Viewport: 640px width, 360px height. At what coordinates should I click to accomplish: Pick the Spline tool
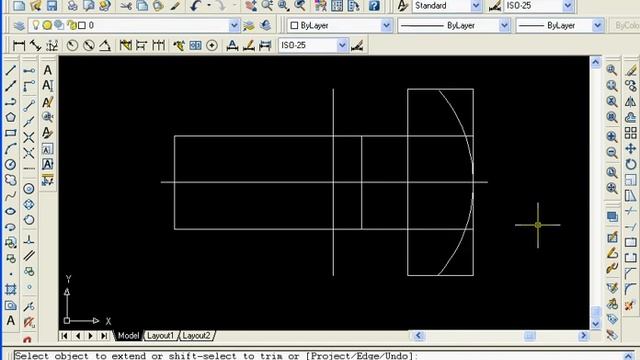tap(11, 196)
